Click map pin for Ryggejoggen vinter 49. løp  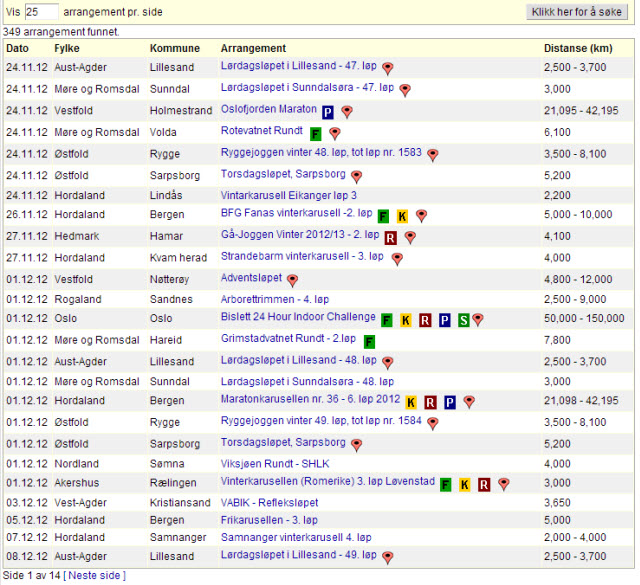point(433,424)
